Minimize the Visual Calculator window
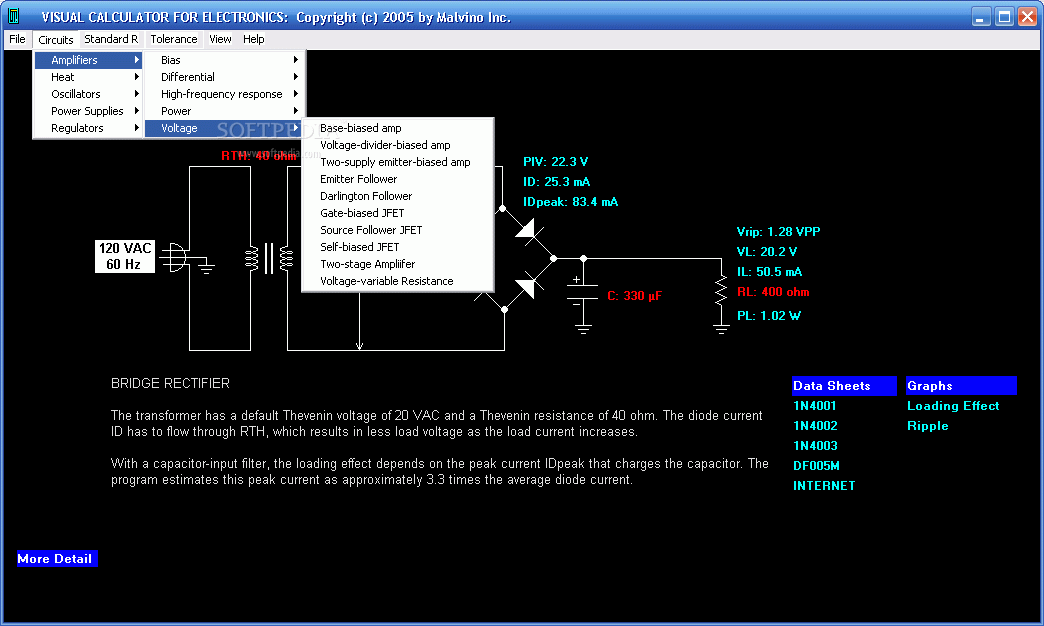 click(980, 17)
